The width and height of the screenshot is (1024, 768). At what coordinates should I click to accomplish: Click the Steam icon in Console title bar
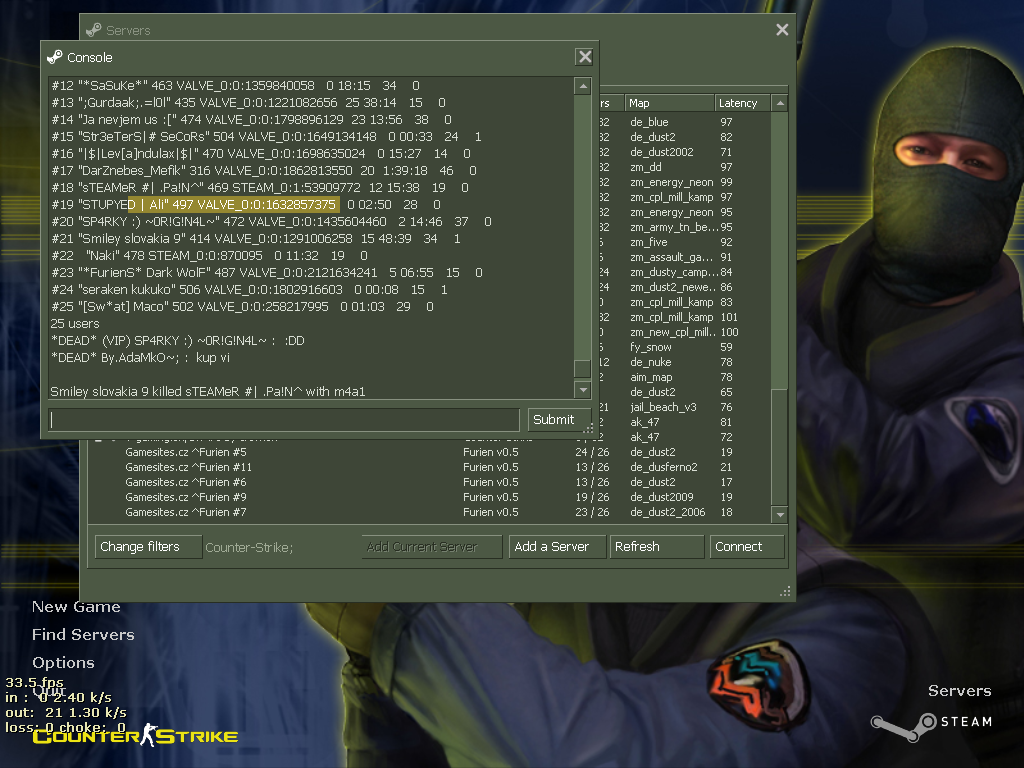[55, 57]
